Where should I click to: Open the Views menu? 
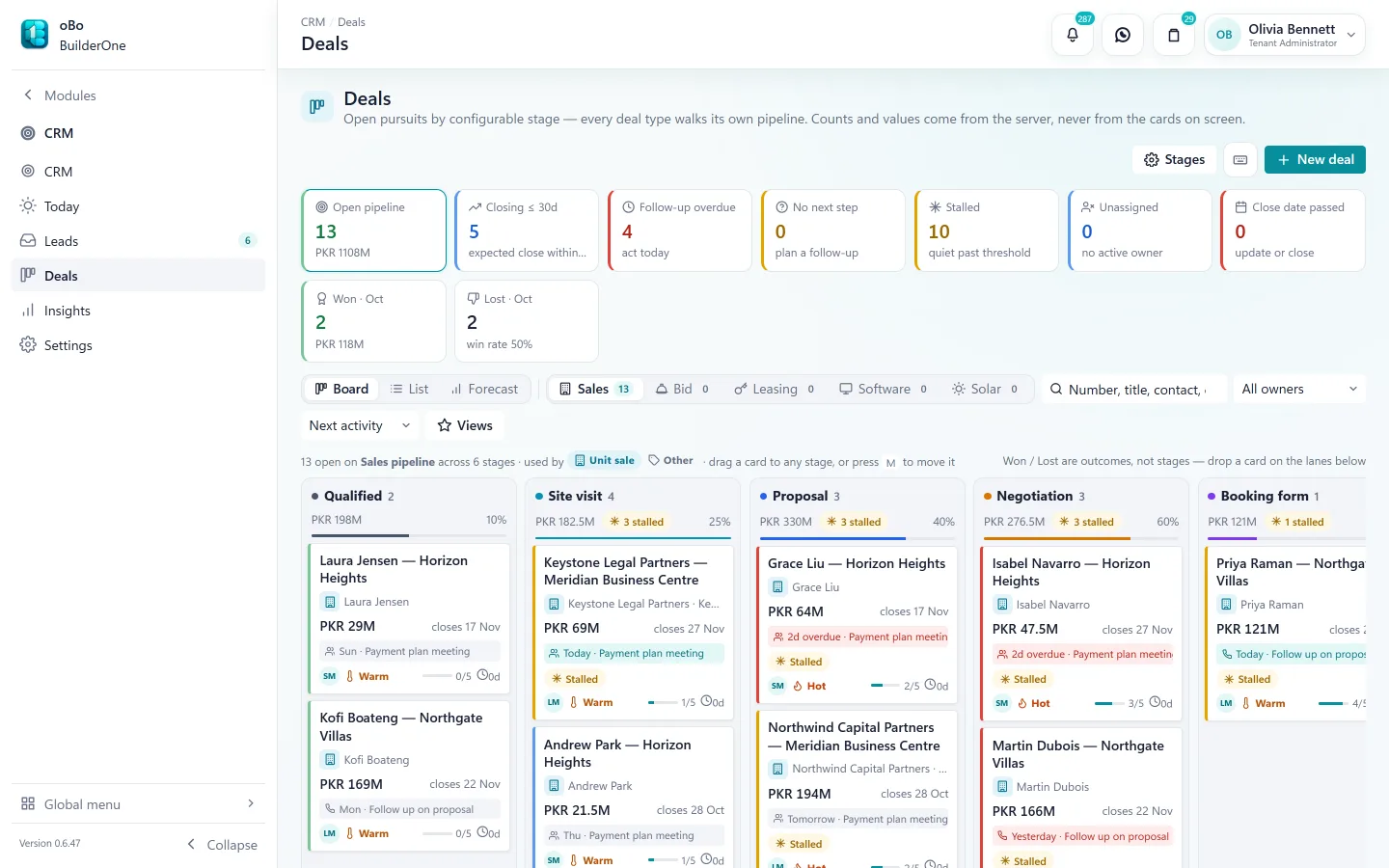(x=465, y=425)
